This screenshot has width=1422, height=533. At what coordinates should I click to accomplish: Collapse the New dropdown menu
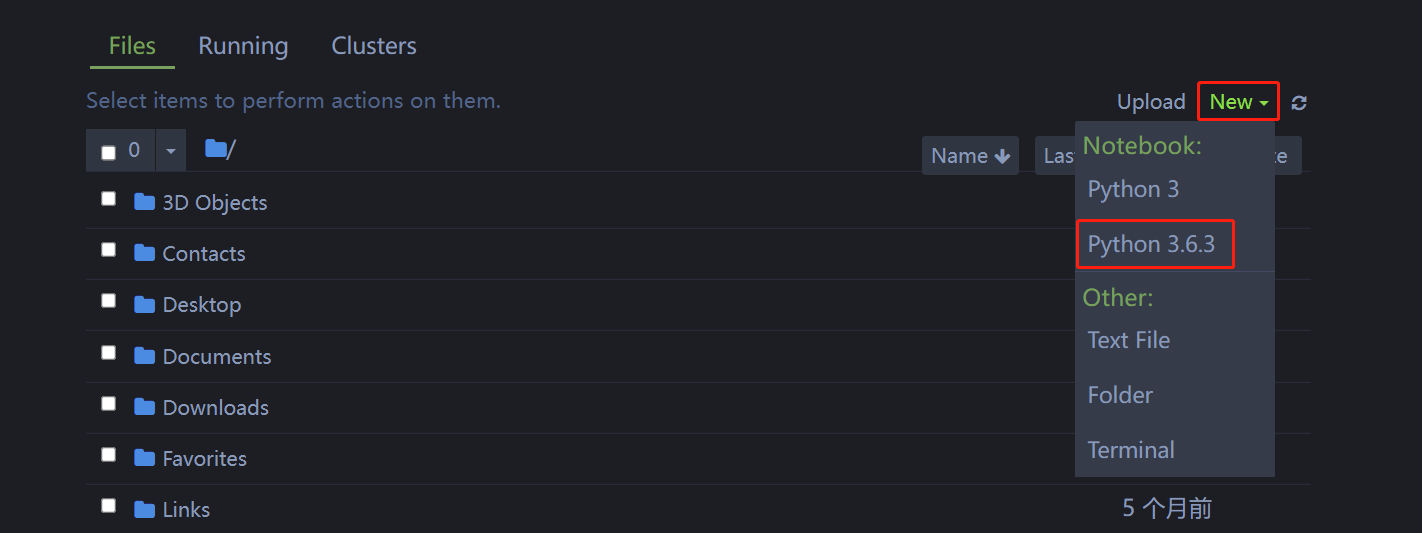click(x=1239, y=102)
